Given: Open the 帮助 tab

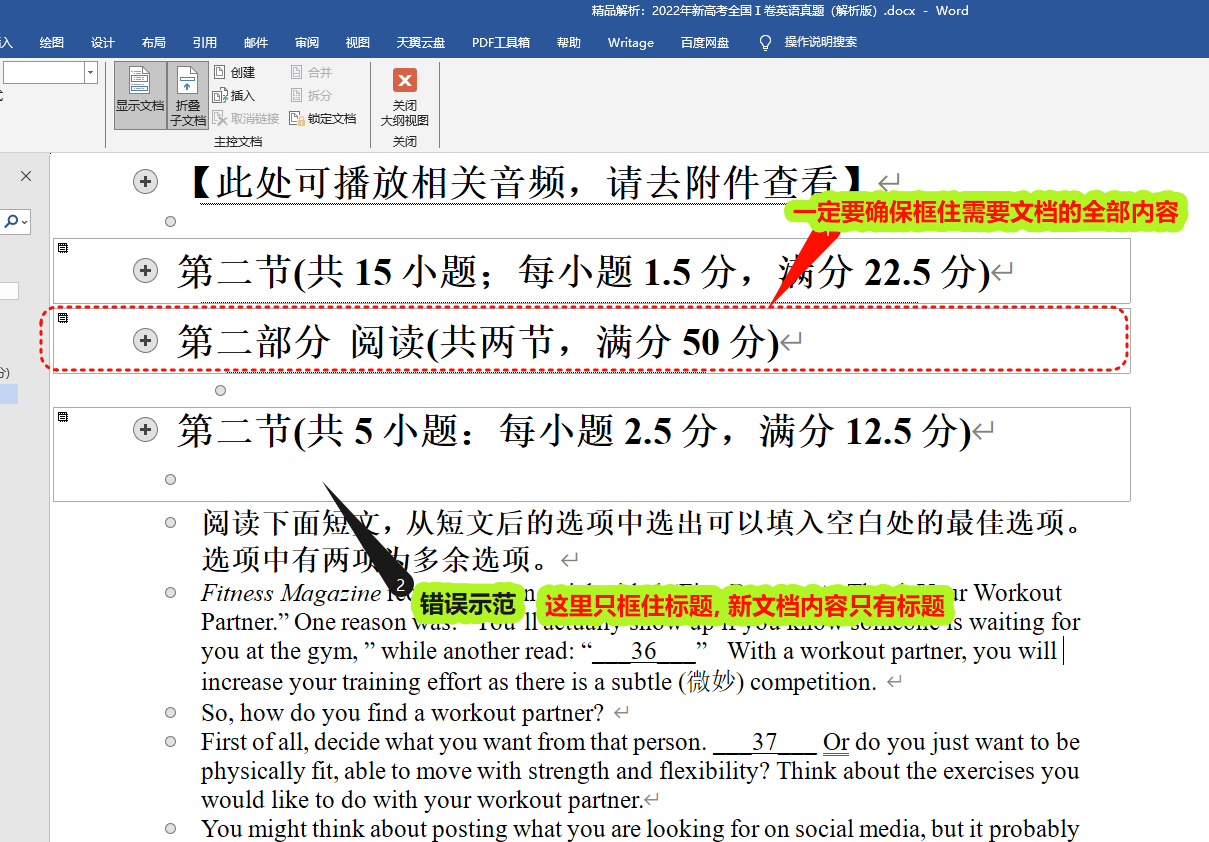Looking at the screenshot, I should click(x=569, y=42).
